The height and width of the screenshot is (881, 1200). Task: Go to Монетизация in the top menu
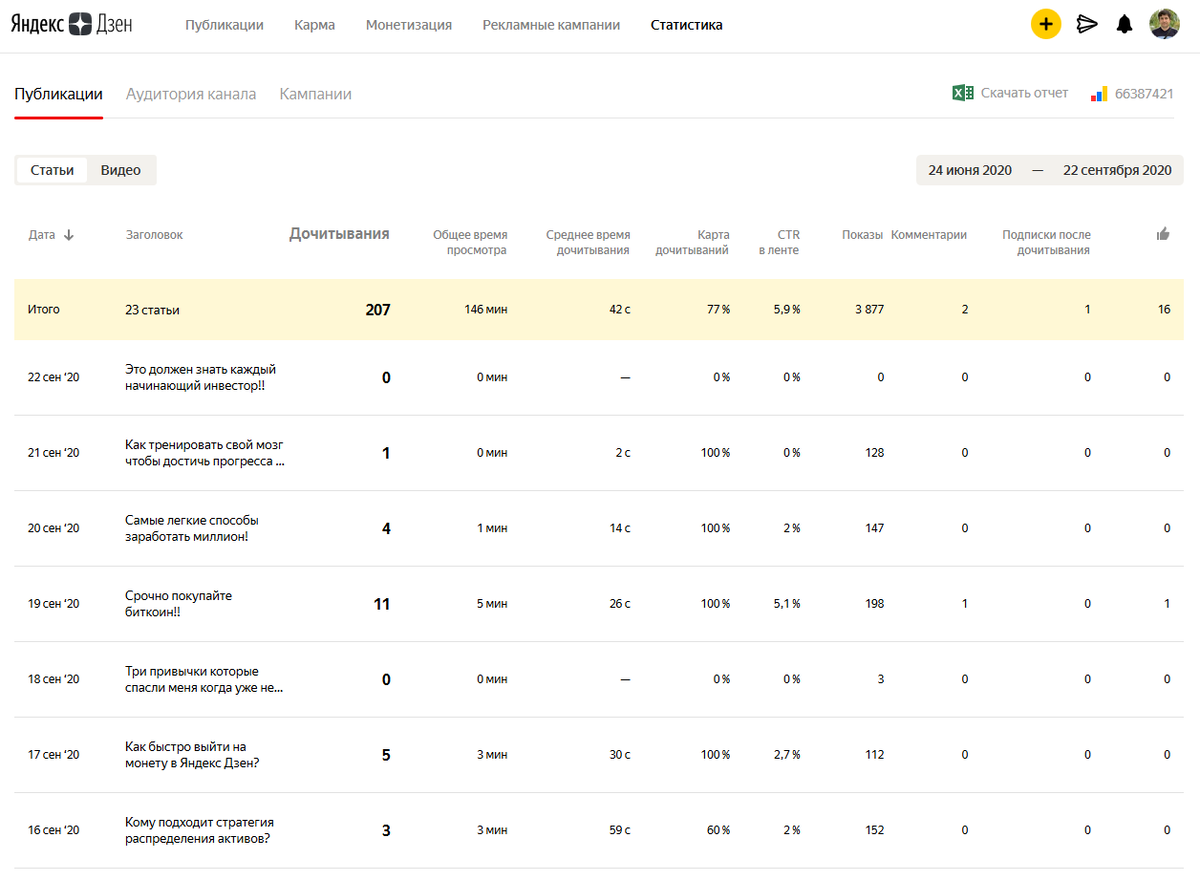coord(409,25)
